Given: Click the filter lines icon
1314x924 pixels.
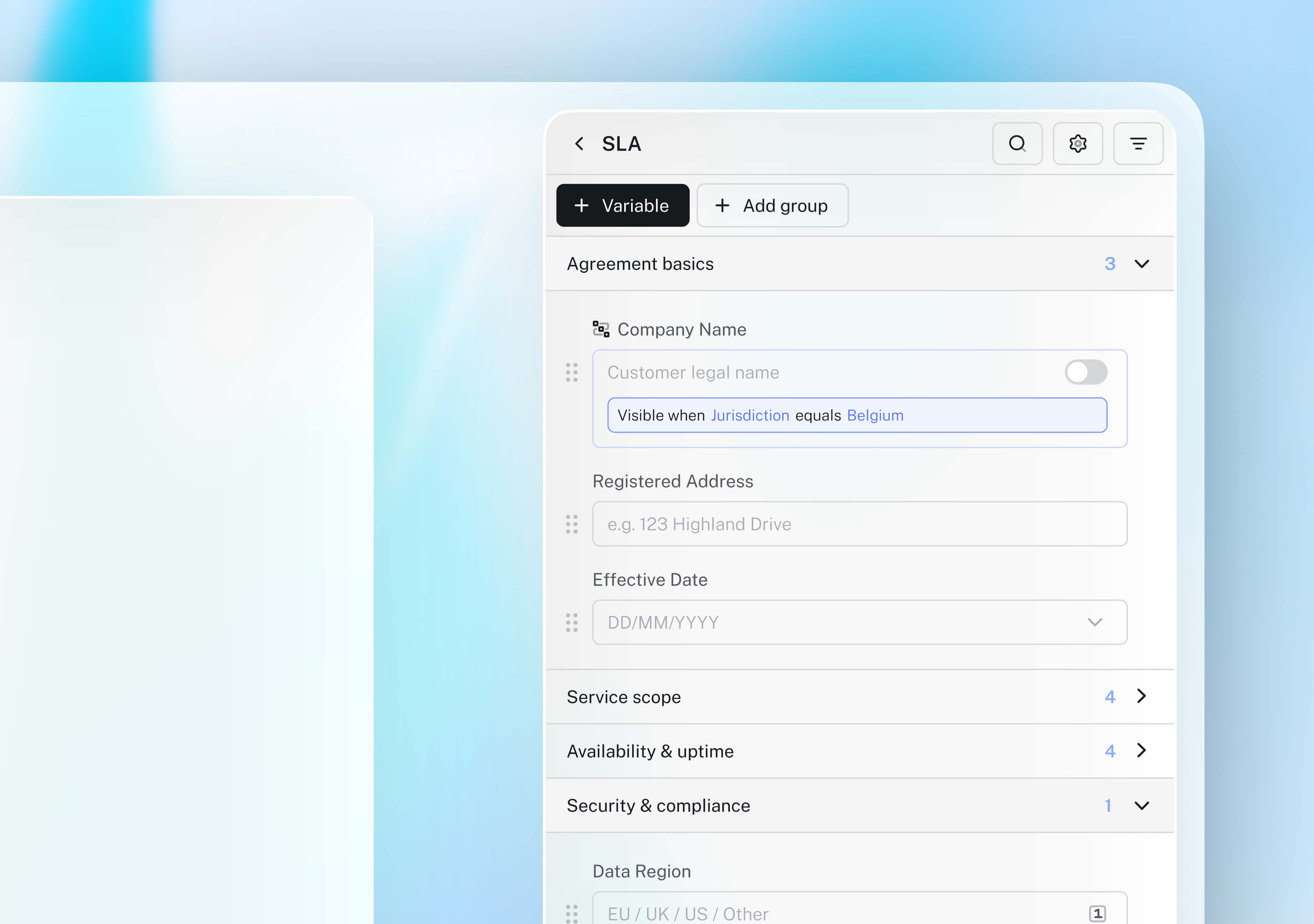Looking at the screenshot, I should [1138, 144].
